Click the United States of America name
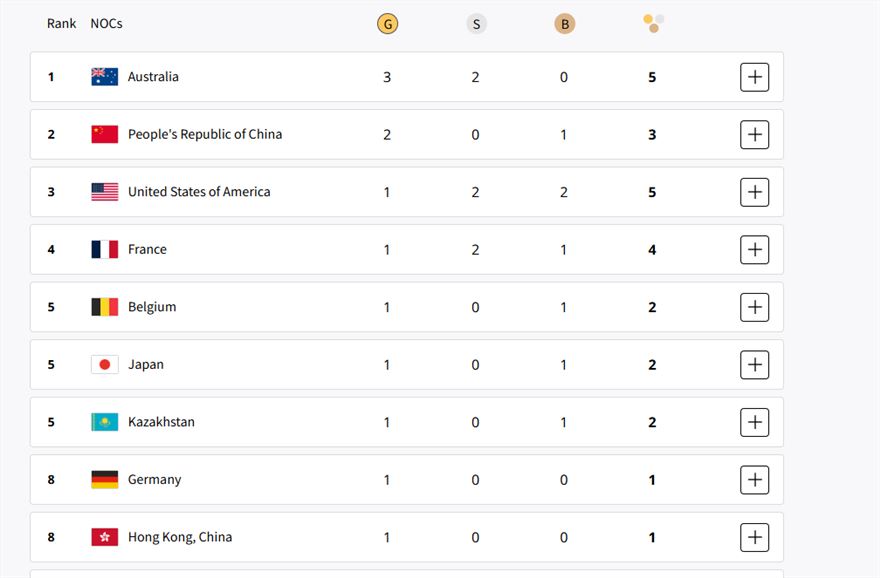The width and height of the screenshot is (880, 578). point(199,192)
